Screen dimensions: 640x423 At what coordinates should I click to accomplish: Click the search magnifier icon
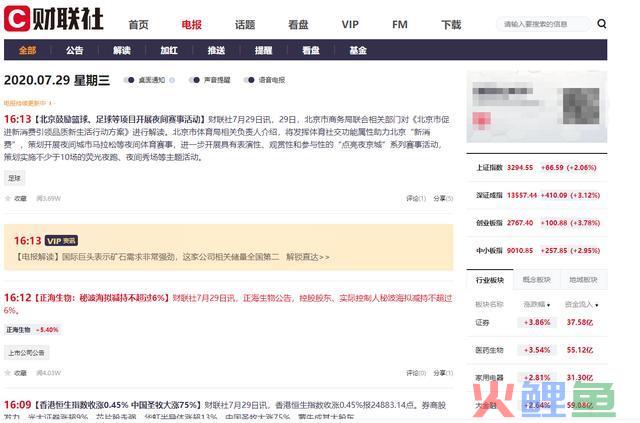coord(601,24)
